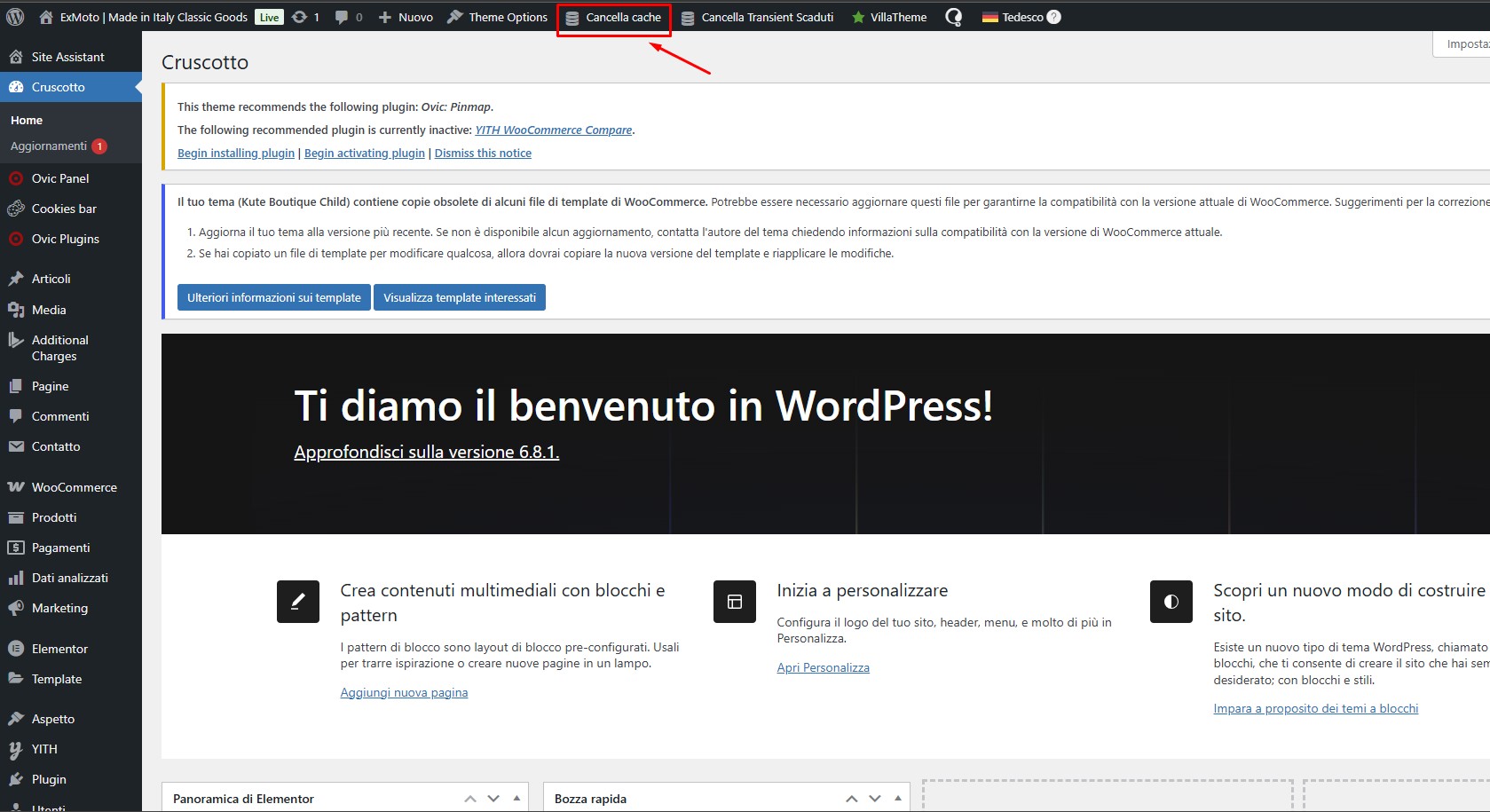The image size is (1490, 812).
Task: Click Visualizza template interessati button
Action: [460, 297]
